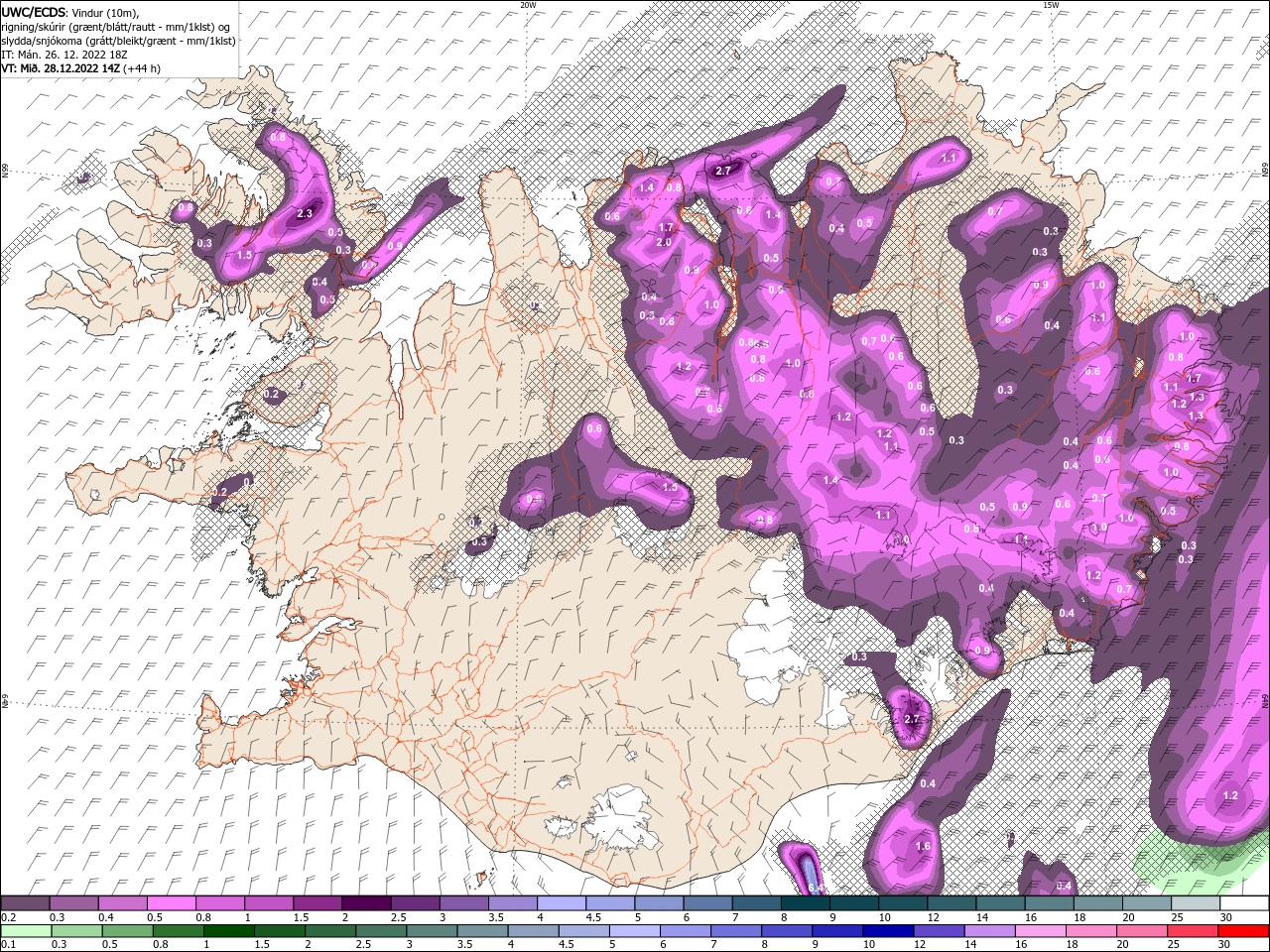The width and height of the screenshot is (1270, 952).
Task: Pick the upper legend swatch starting at 0.2
Action: (x=26, y=903)
